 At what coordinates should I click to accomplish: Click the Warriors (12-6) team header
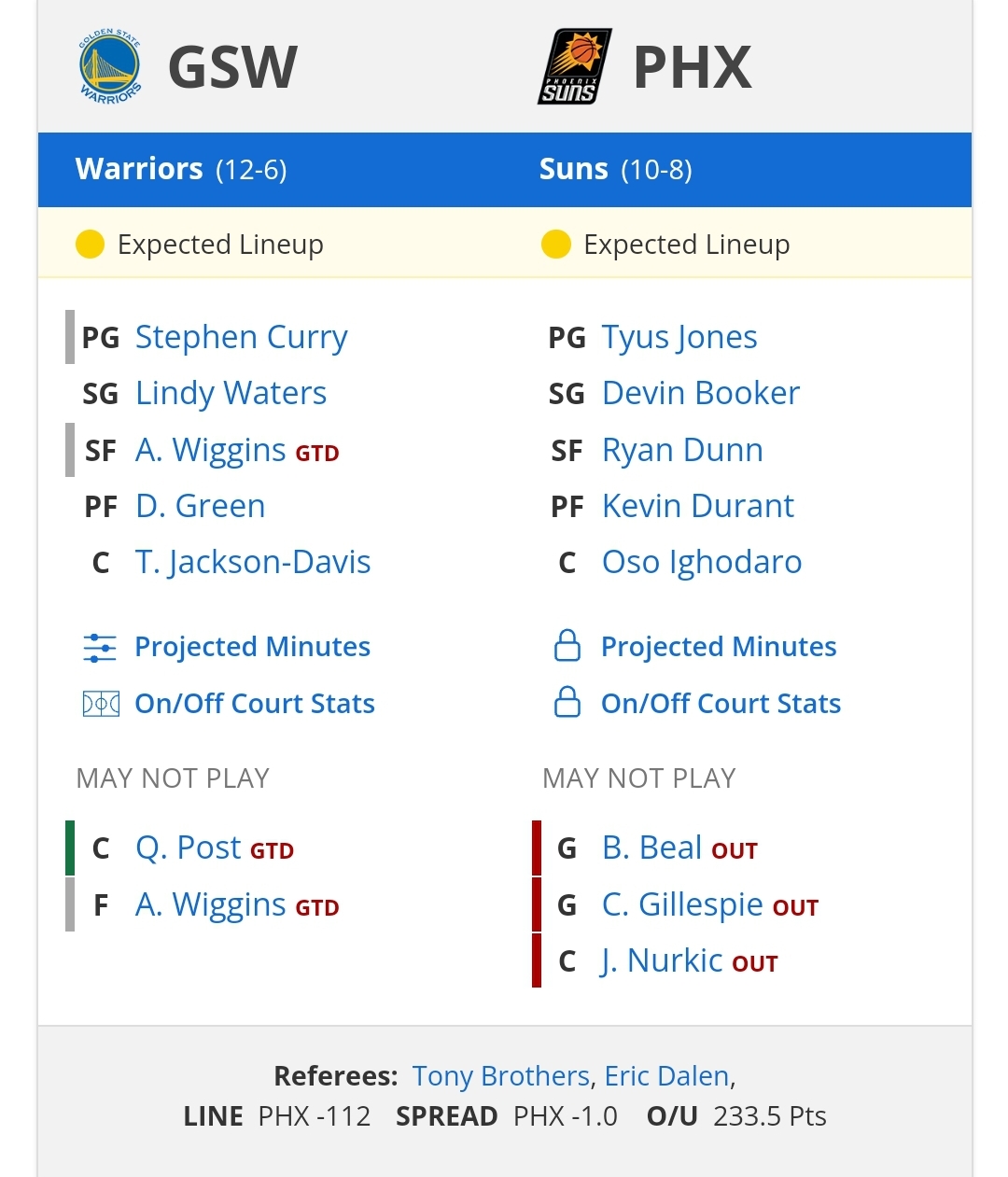[x=181, y=169]
